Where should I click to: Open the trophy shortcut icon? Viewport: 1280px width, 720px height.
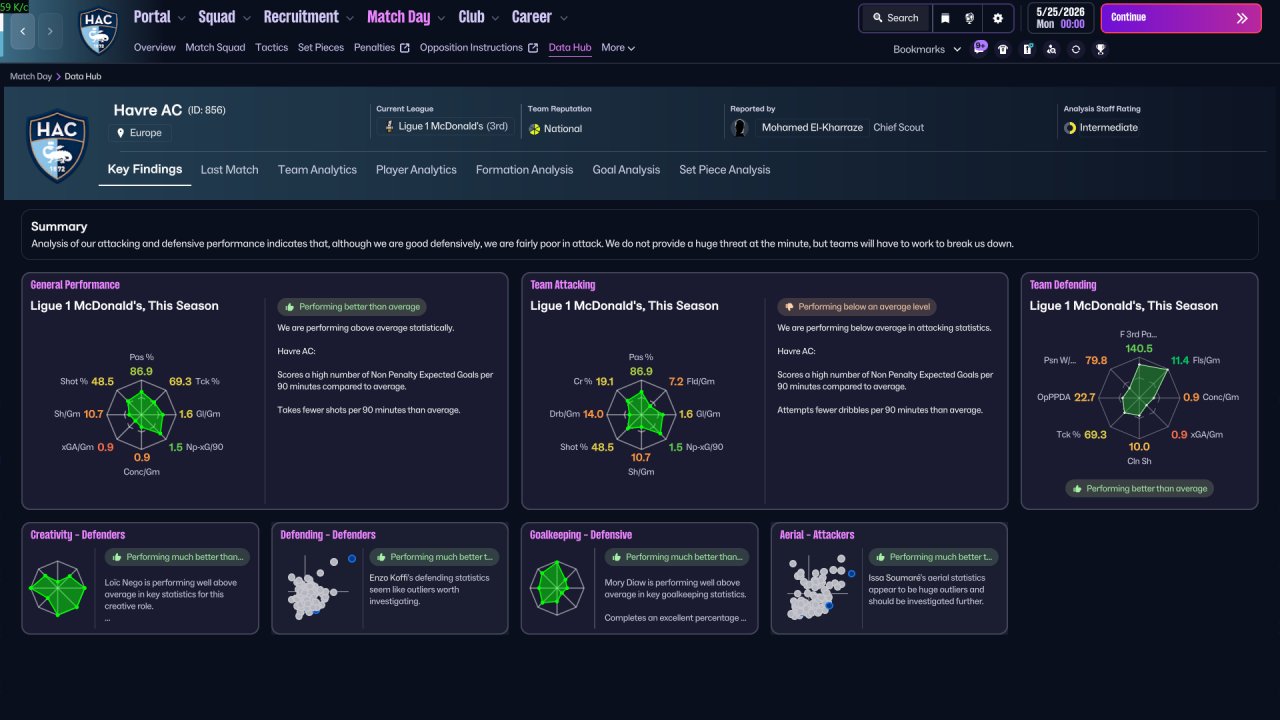click(1100, 49)
